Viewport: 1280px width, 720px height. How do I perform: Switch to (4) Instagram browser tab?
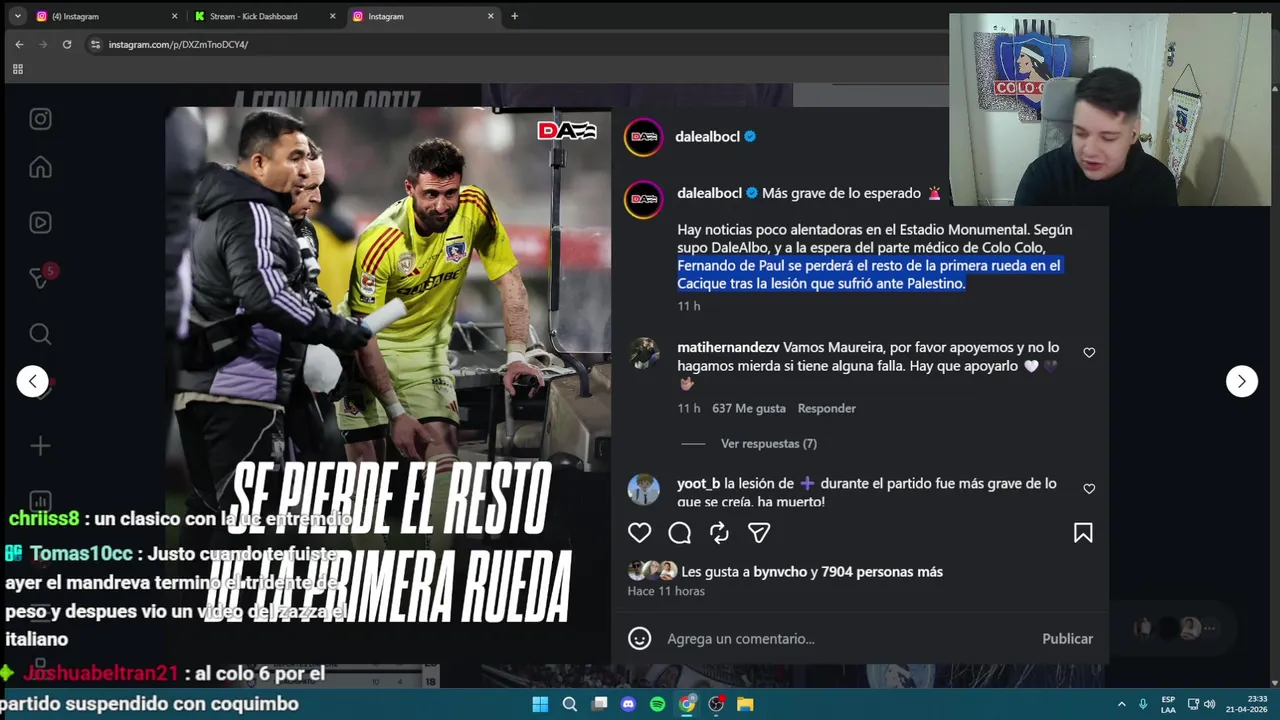105,16
